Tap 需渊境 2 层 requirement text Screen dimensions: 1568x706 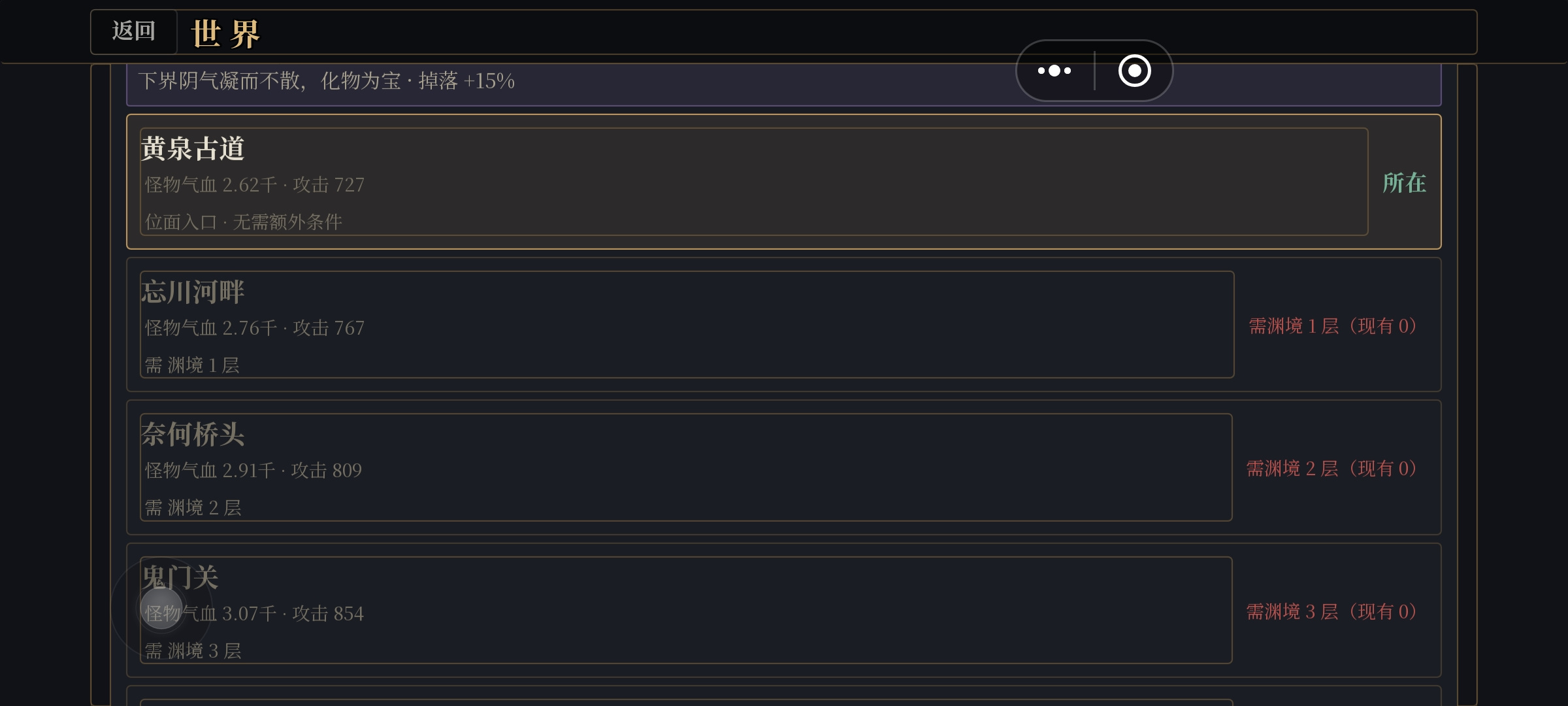point(1331,468)
